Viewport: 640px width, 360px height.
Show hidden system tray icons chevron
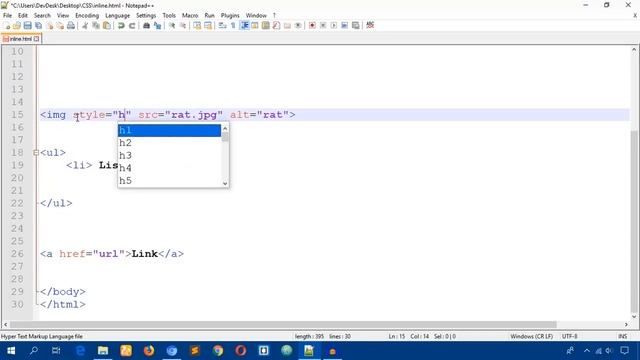coord(587,351)
